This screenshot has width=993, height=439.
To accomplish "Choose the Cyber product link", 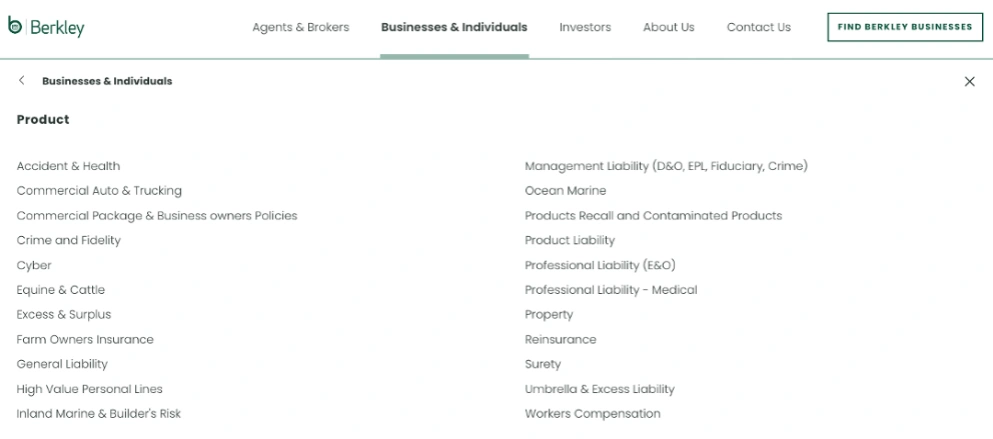I will (x=34, y=265).
